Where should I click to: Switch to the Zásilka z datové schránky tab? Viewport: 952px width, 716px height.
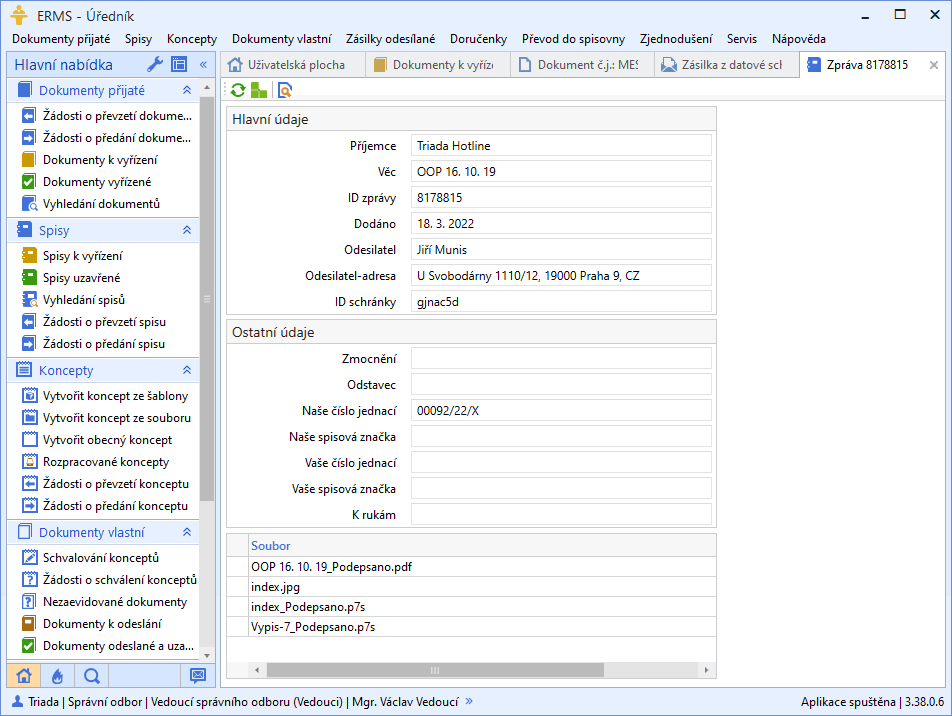[726, 65]
